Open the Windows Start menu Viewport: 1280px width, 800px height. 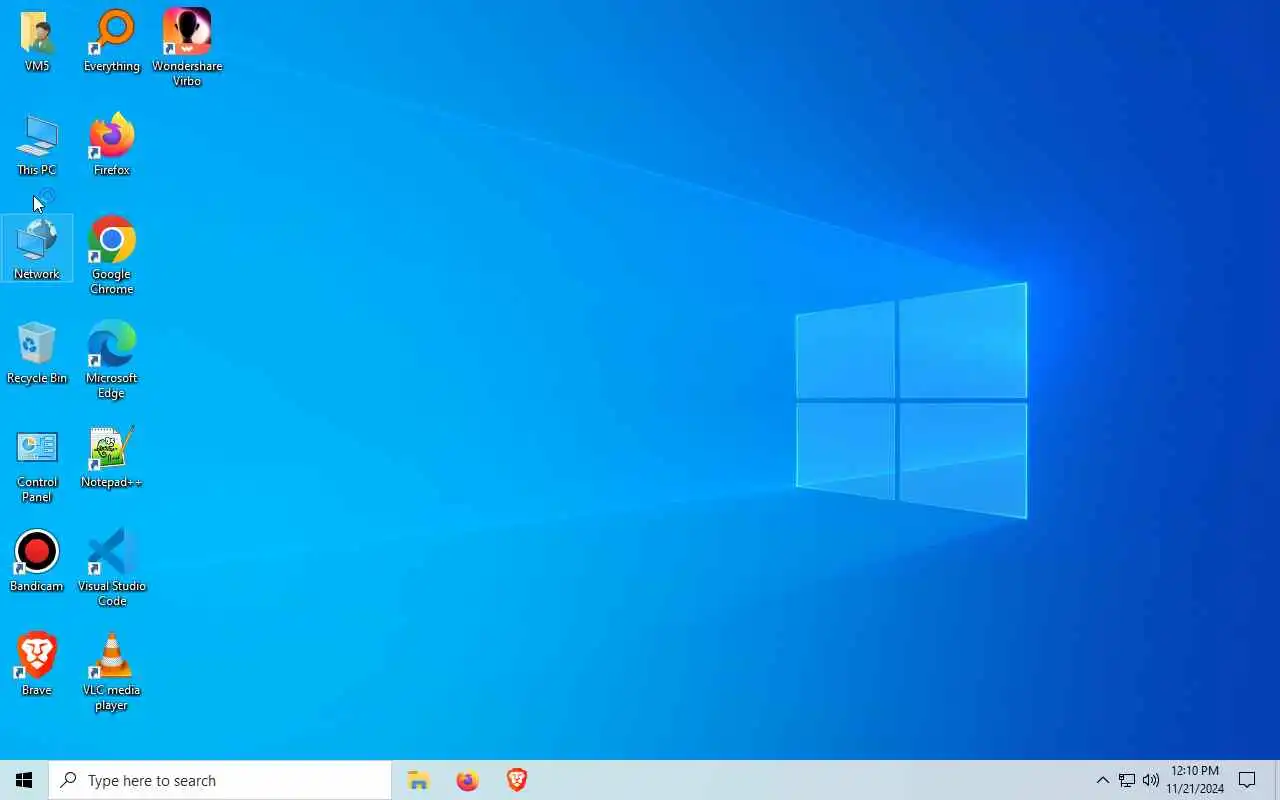point(24,780)
